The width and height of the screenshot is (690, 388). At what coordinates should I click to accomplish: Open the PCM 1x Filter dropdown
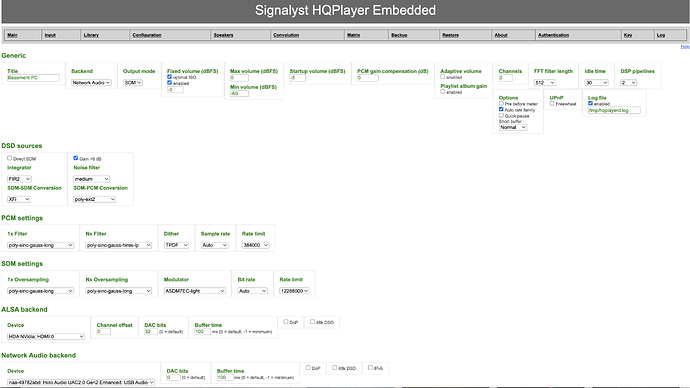tap(40, 245)
